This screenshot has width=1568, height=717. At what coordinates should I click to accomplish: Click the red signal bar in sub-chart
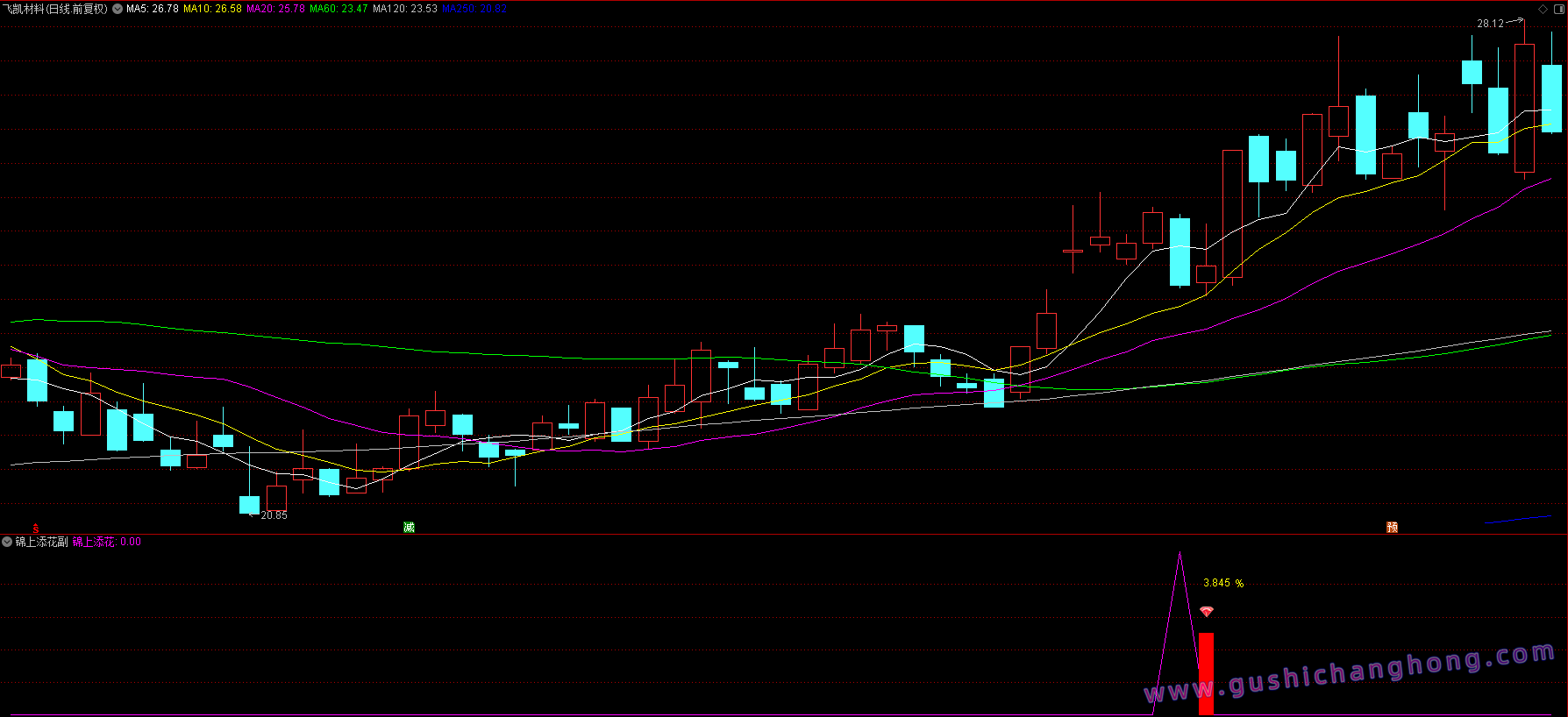tap(1207, 672)
